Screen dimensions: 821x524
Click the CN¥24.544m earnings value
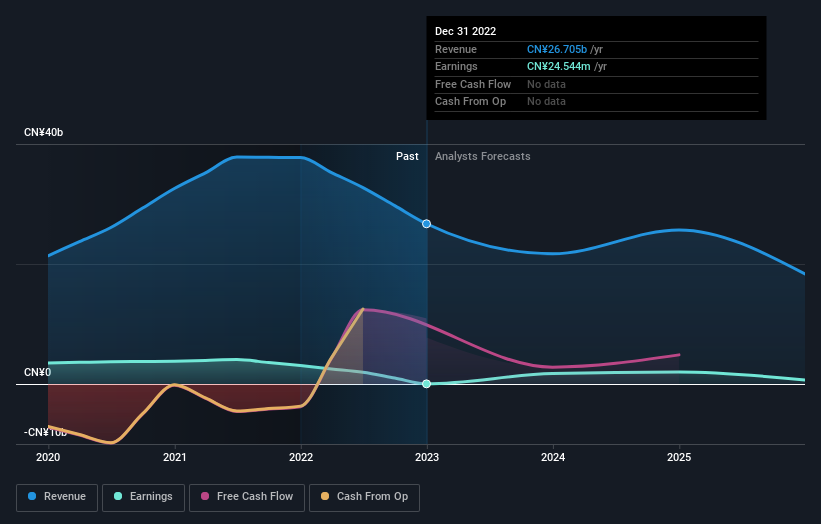[559, 66]
